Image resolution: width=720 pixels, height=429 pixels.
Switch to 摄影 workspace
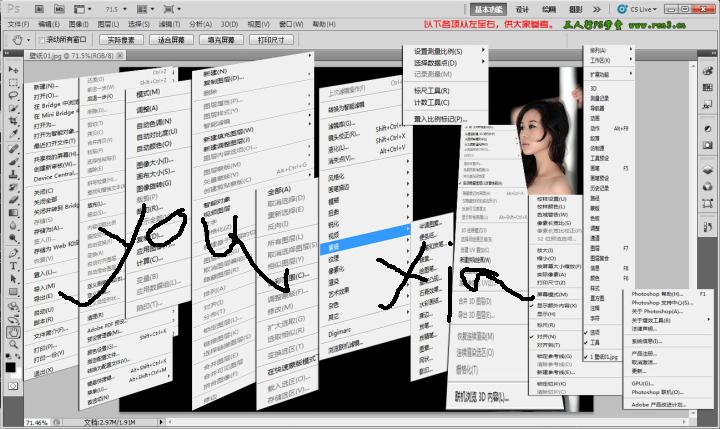[x=576, y=9]
